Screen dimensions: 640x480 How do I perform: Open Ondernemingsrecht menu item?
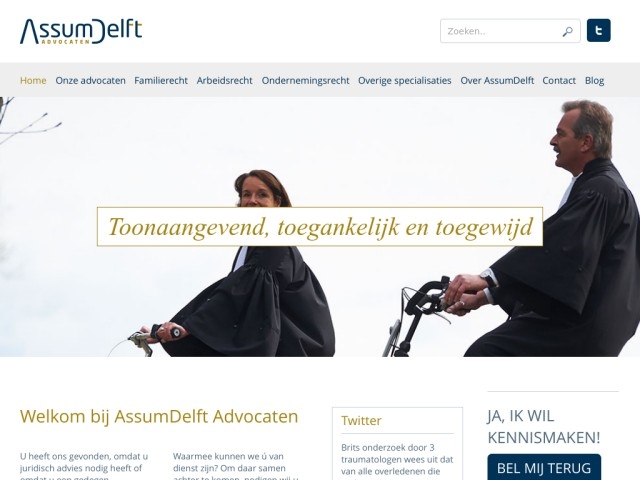[305, 80]
